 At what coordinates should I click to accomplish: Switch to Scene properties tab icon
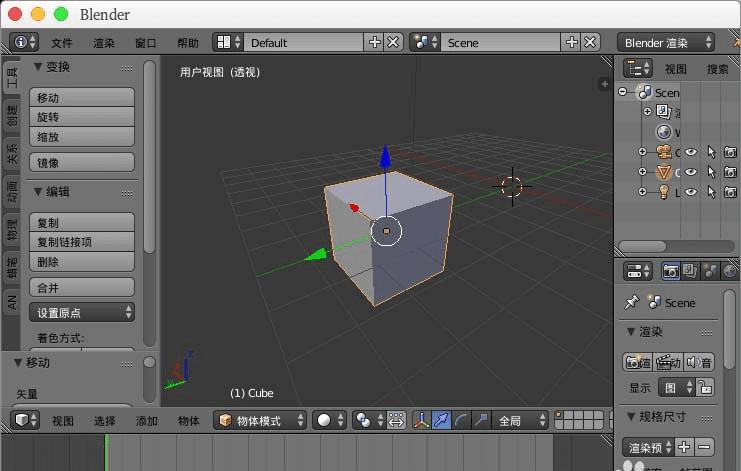pos(709,271)
